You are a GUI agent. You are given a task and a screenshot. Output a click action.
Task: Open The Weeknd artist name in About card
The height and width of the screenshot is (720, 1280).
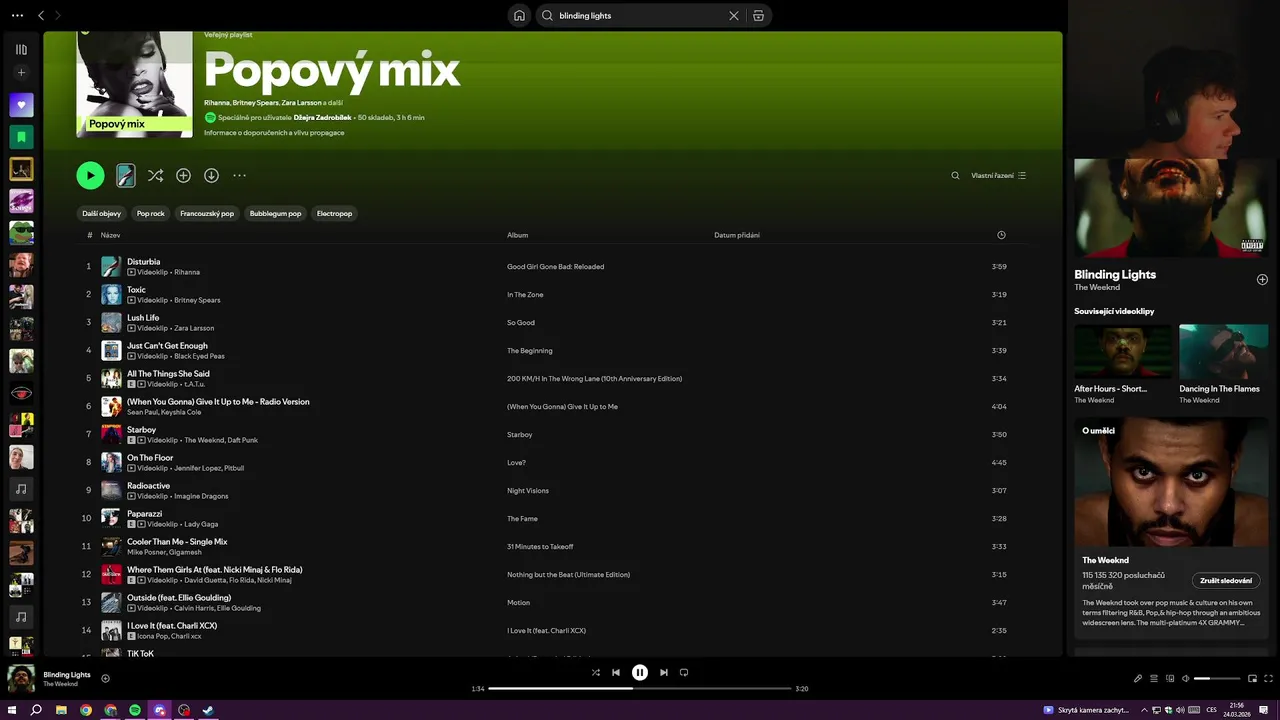click(1105, 560)
